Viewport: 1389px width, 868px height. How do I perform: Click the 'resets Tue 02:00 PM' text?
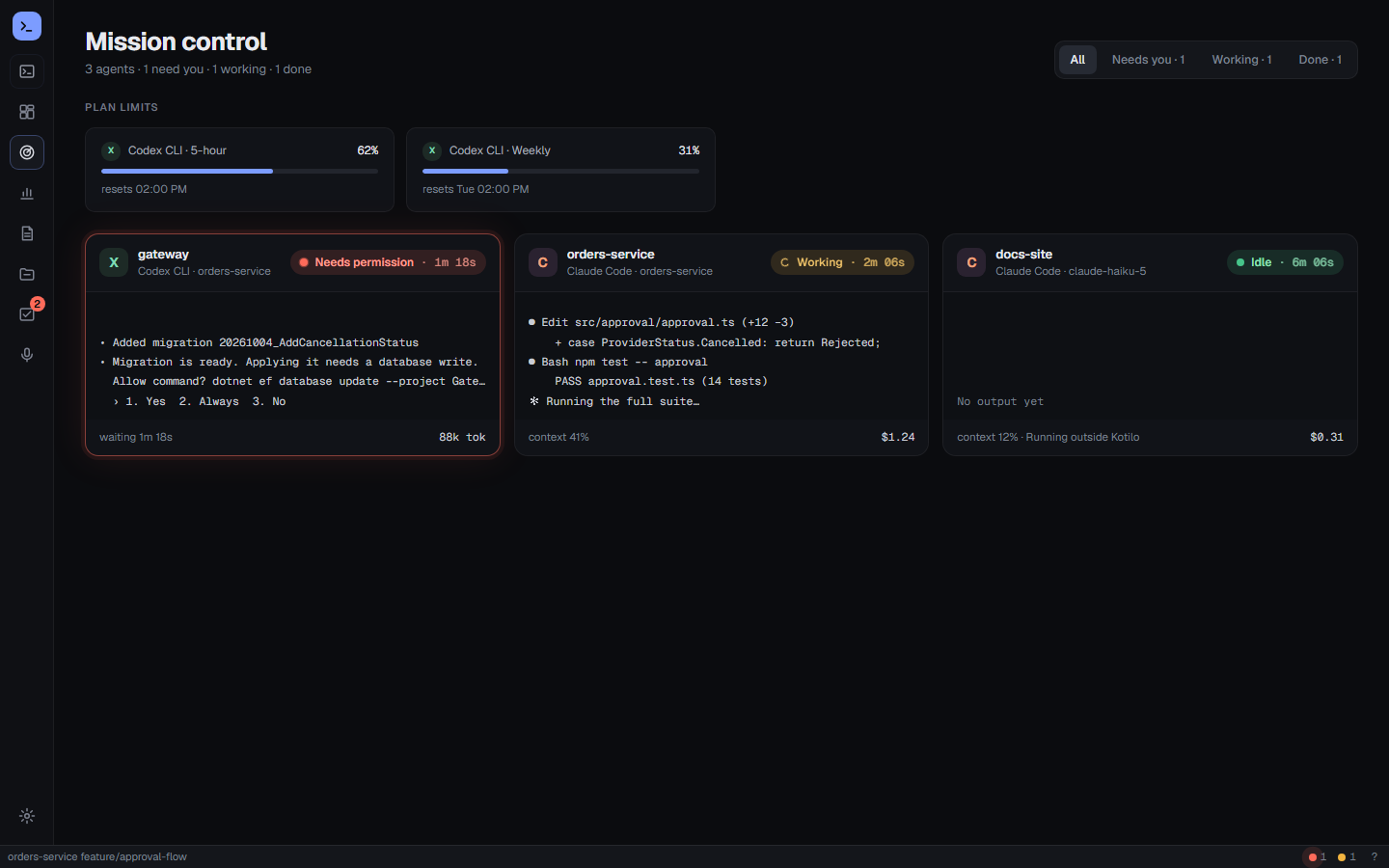[476, 189]
